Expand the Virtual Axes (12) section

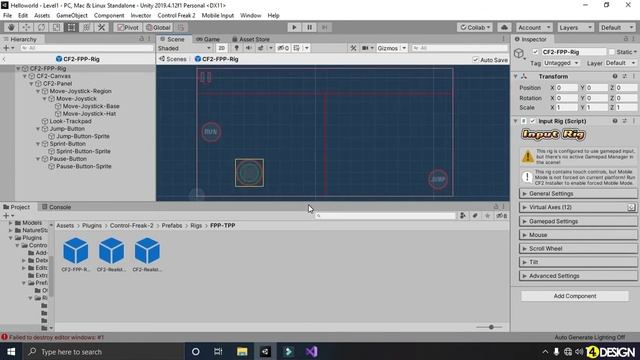578,207
